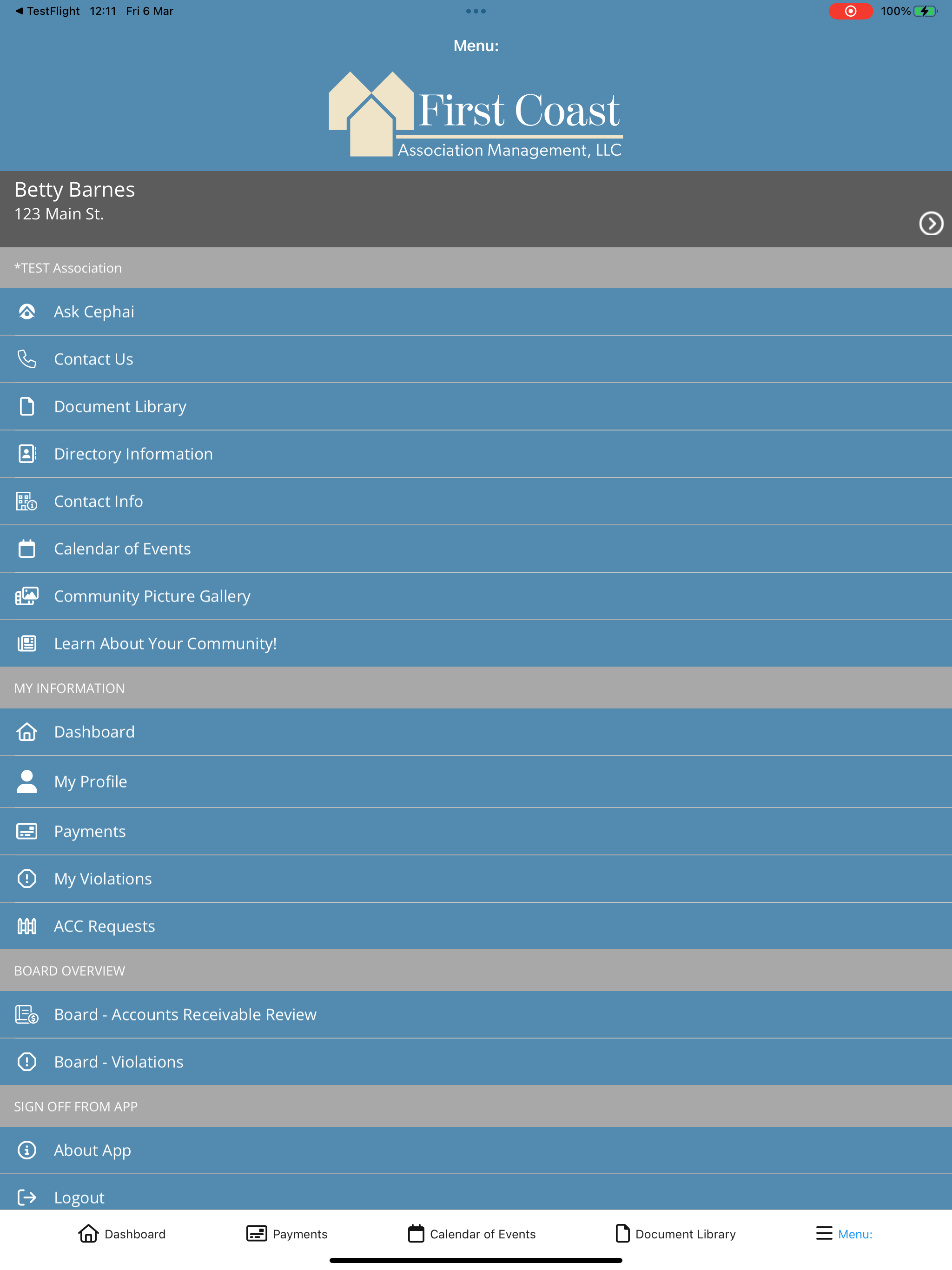The image size is (952, 1270).
Task: Switch to Calendar of Events bottom tab label
Action: [483, 1234]
